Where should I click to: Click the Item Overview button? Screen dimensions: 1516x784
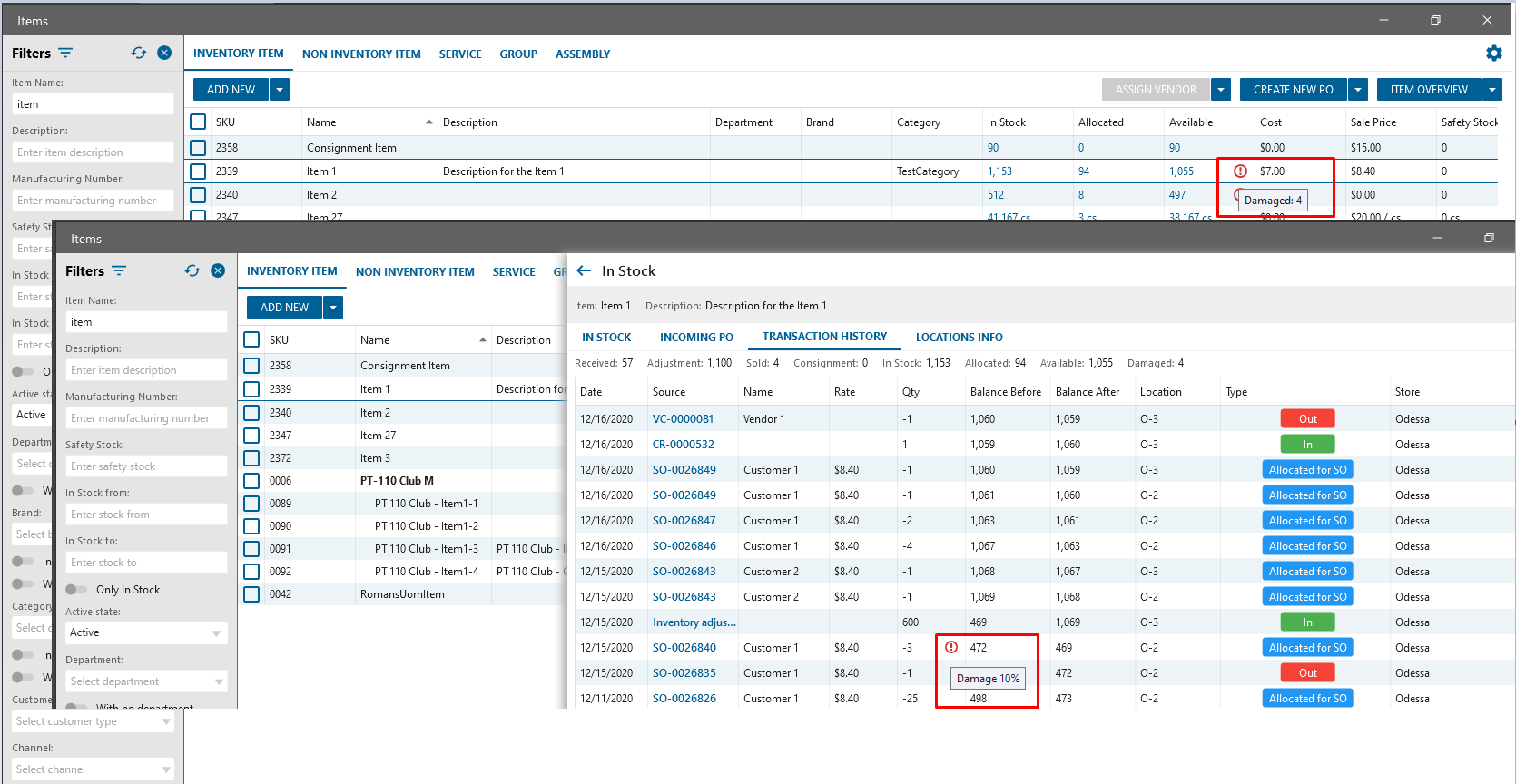1428,90
